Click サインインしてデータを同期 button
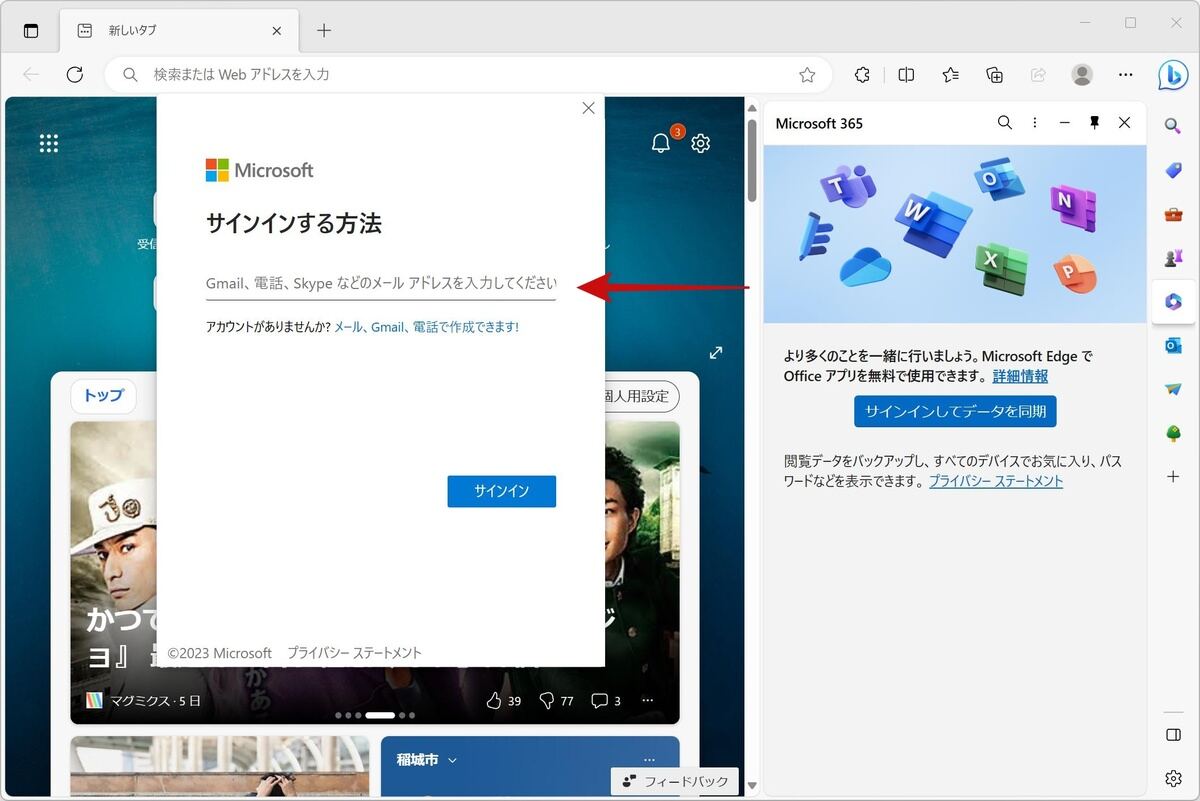 coord(955,412)
